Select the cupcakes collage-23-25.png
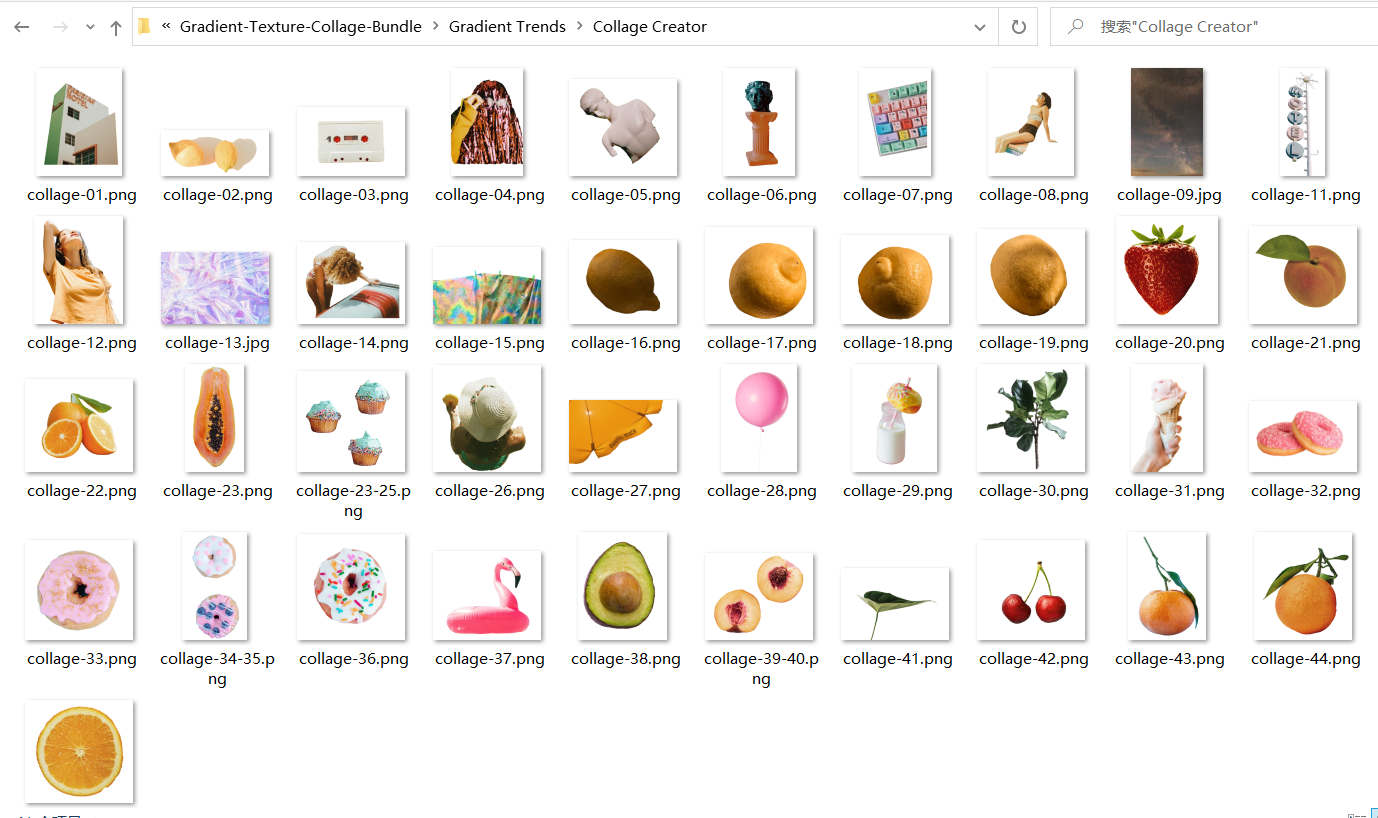The image size is (1378, 818). 351,421
